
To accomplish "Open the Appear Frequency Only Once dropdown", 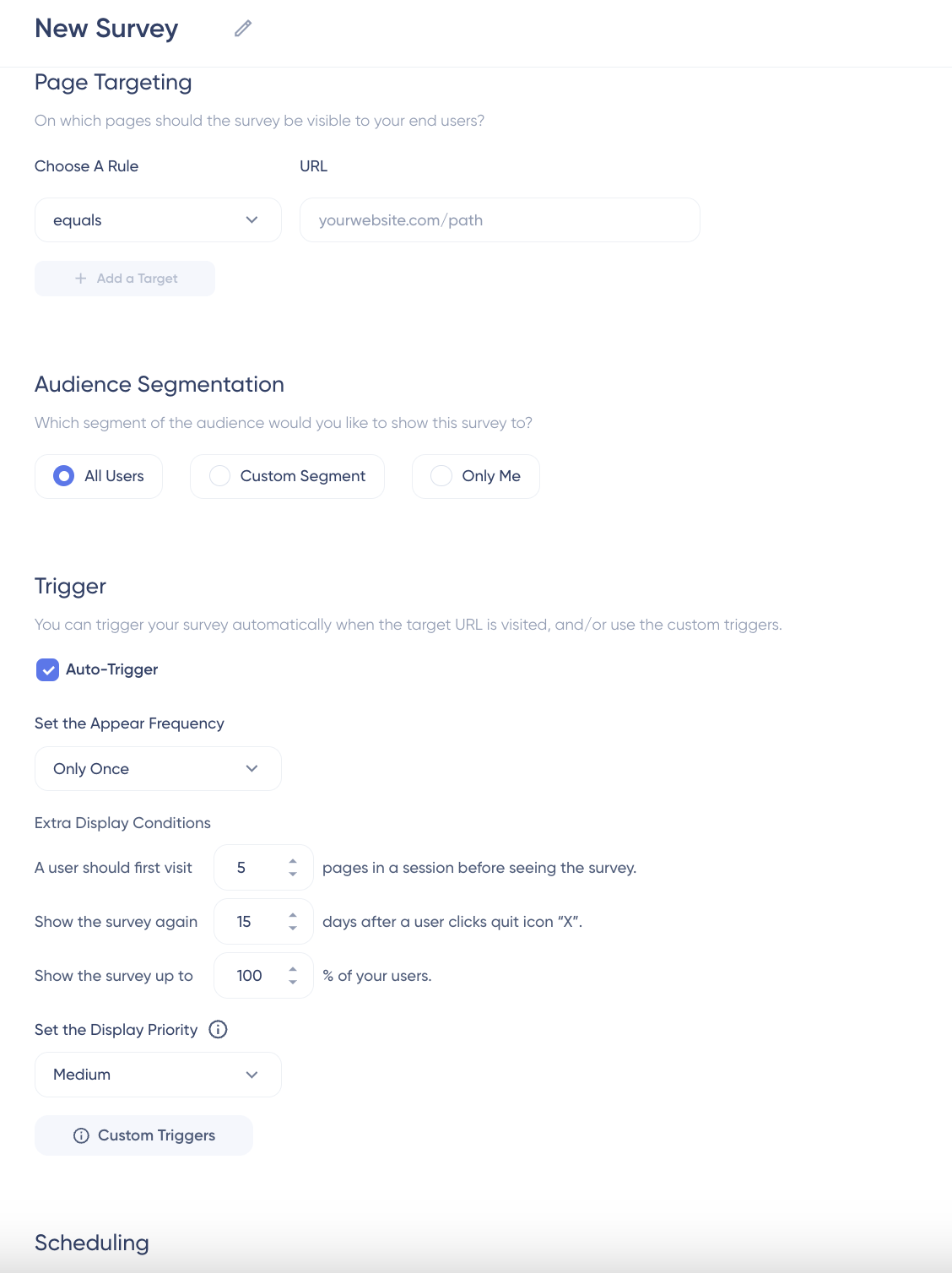I will click(158, 769).
